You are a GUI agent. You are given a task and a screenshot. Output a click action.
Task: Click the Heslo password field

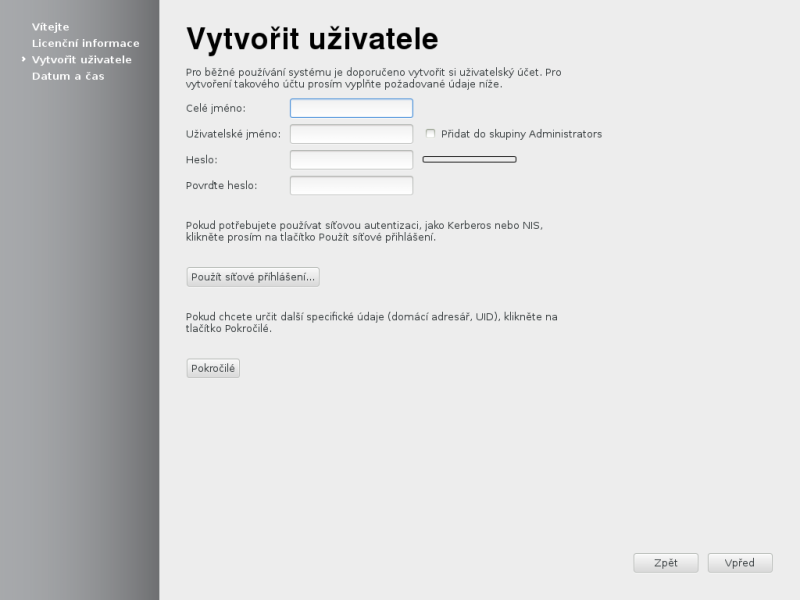click(350, 159)
